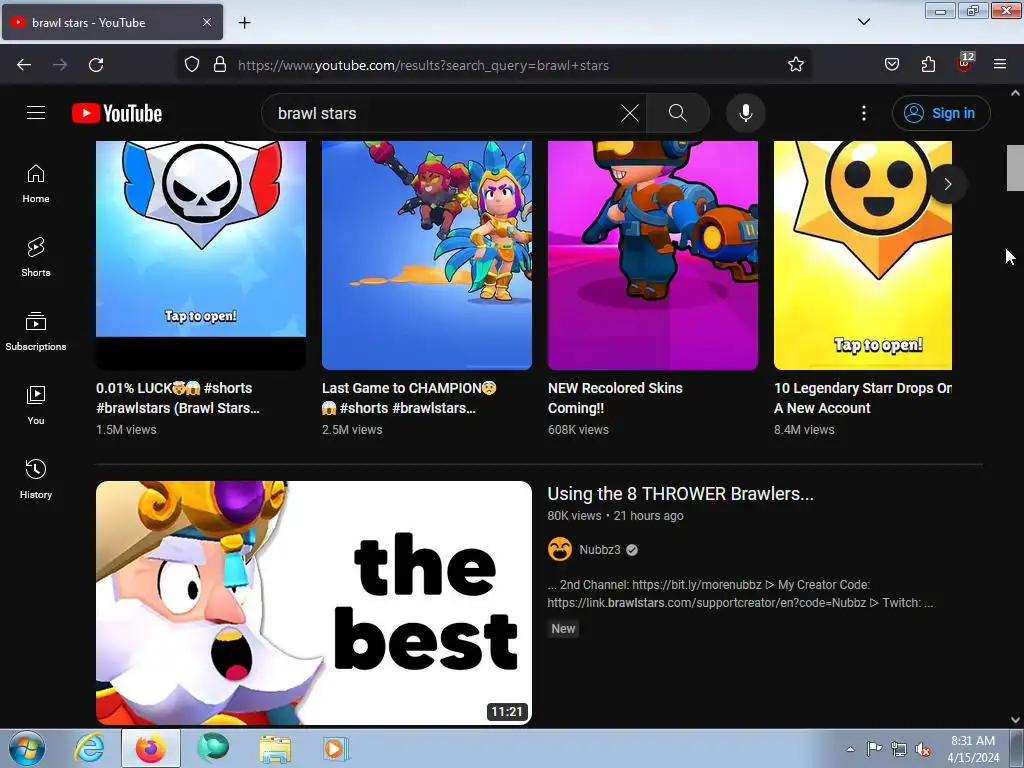The image size is (1024, 768).
Task: Open Save to Pocket icon
Action: [891, 65]
